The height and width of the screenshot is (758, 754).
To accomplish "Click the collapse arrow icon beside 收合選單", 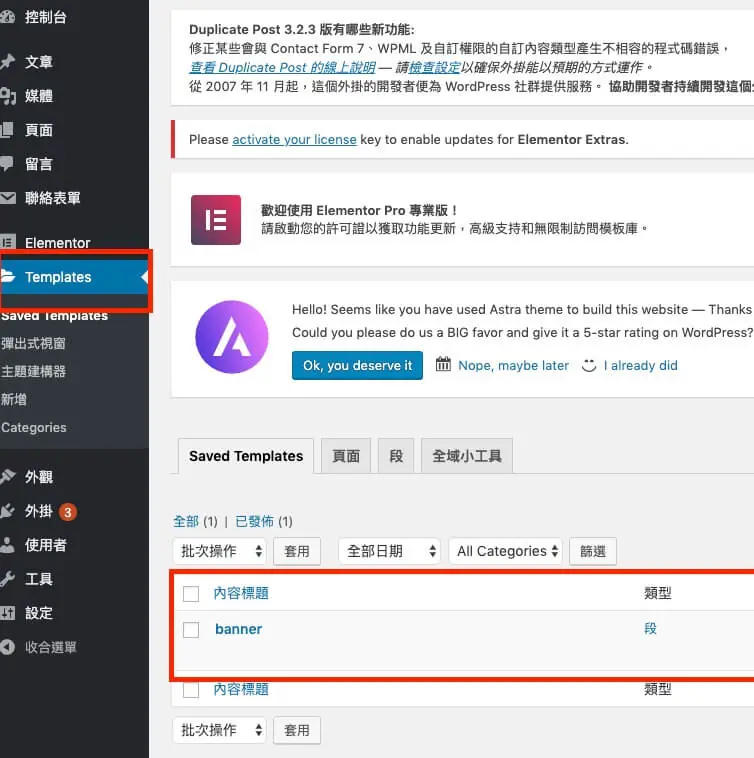I will [7, 647].
